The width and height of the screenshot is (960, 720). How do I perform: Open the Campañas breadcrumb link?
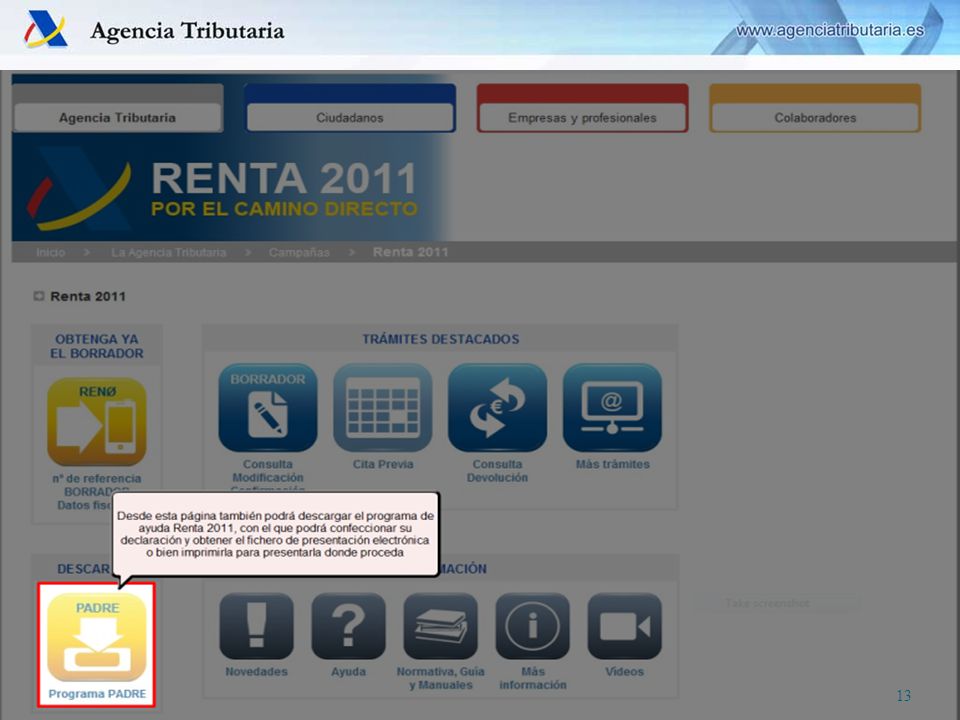point(299,252)
